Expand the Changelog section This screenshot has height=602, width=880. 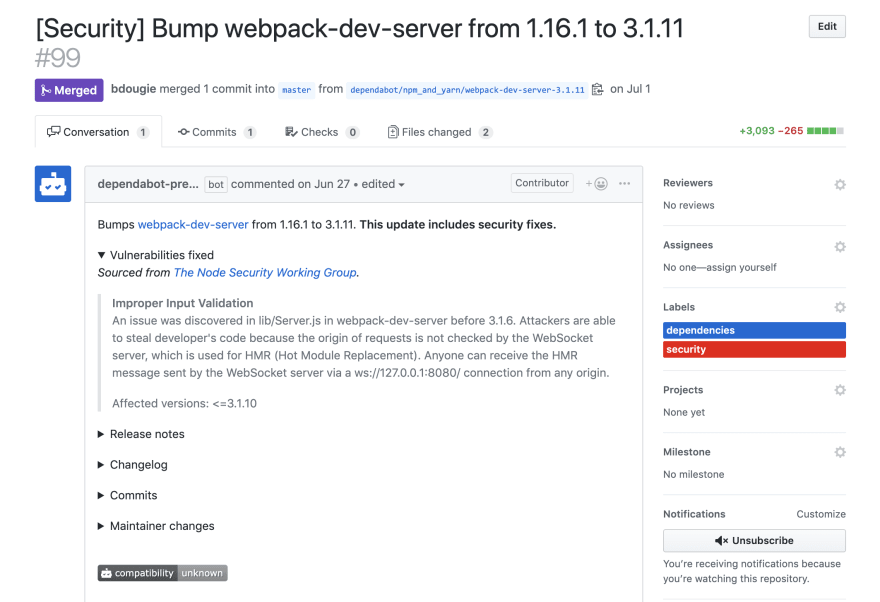[133, 465]
